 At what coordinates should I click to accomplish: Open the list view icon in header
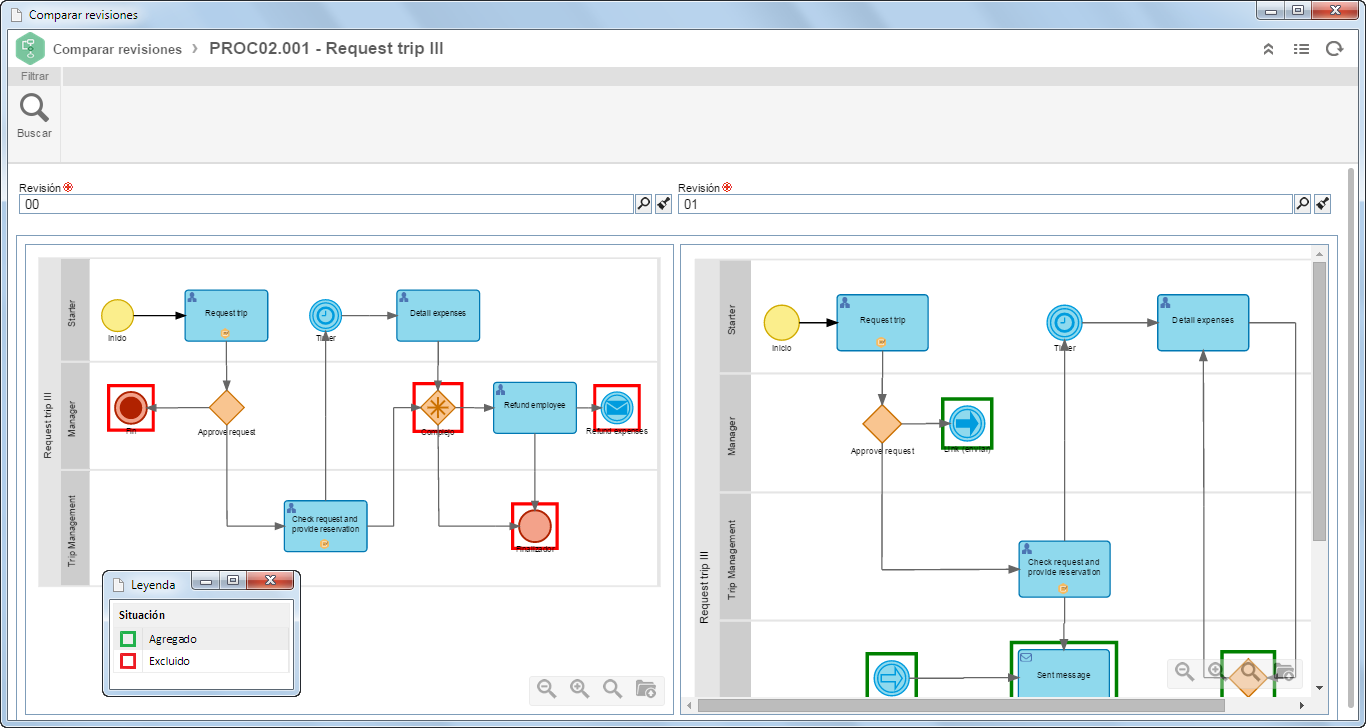[x=1301, y=49]
